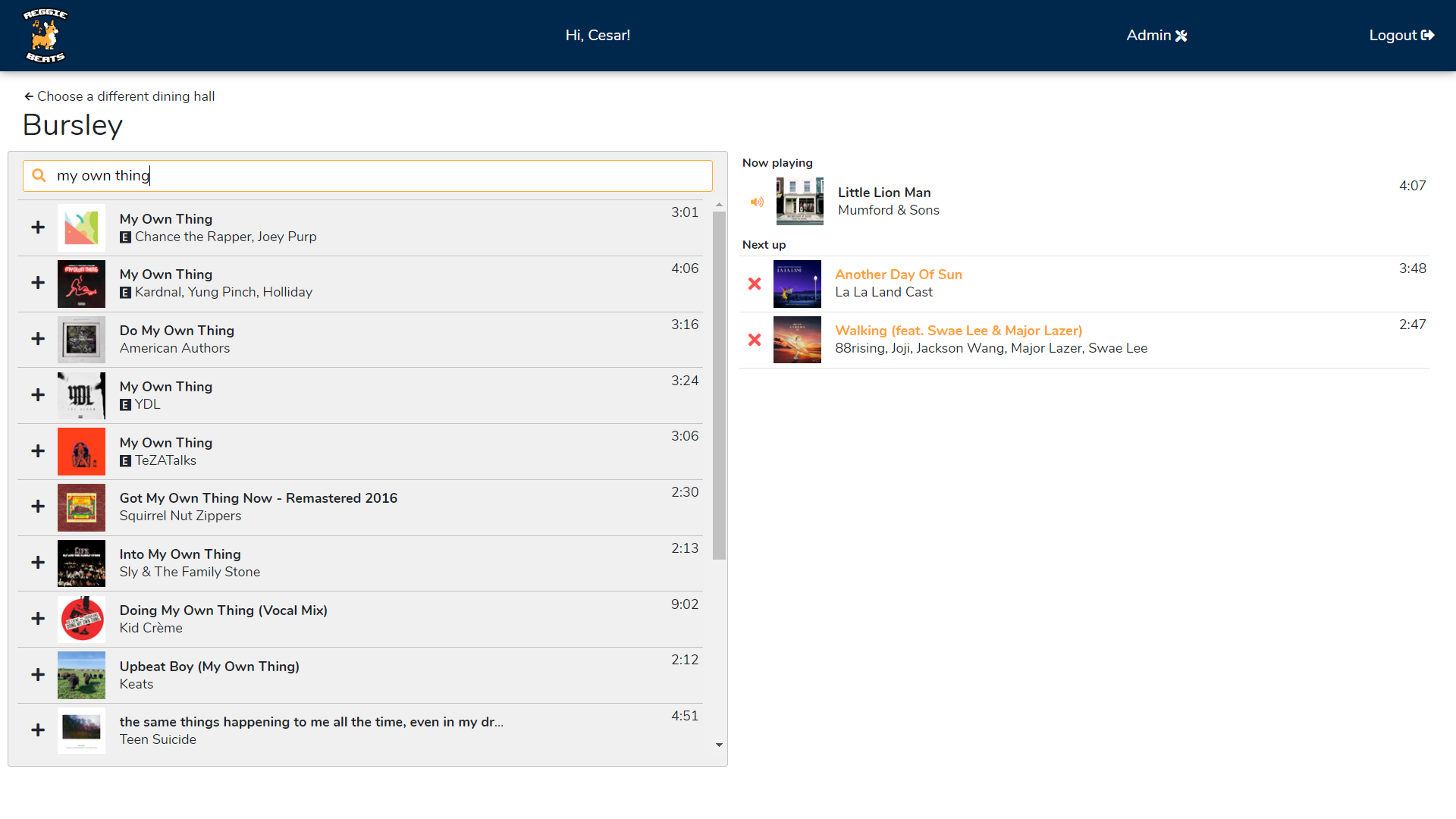Click the Hi, Cesar! greeting
1456x819 pixels.
click(598, 36)
